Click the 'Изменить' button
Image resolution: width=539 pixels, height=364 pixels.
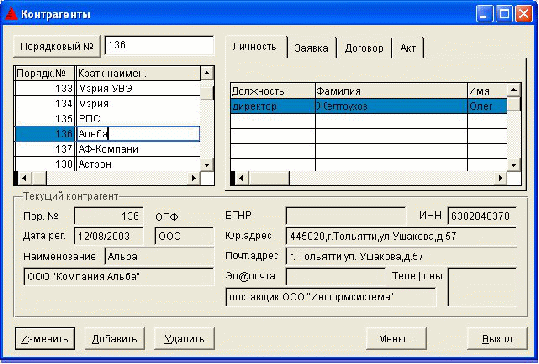[x=45, y=339]
